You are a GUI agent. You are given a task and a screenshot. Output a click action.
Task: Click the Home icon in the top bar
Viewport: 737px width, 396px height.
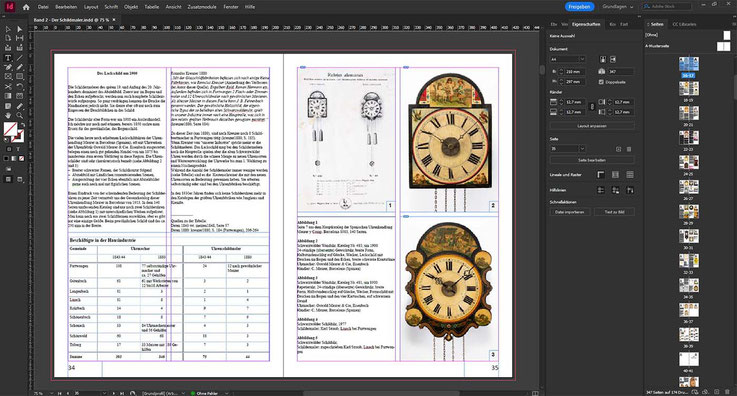[26, 7]
